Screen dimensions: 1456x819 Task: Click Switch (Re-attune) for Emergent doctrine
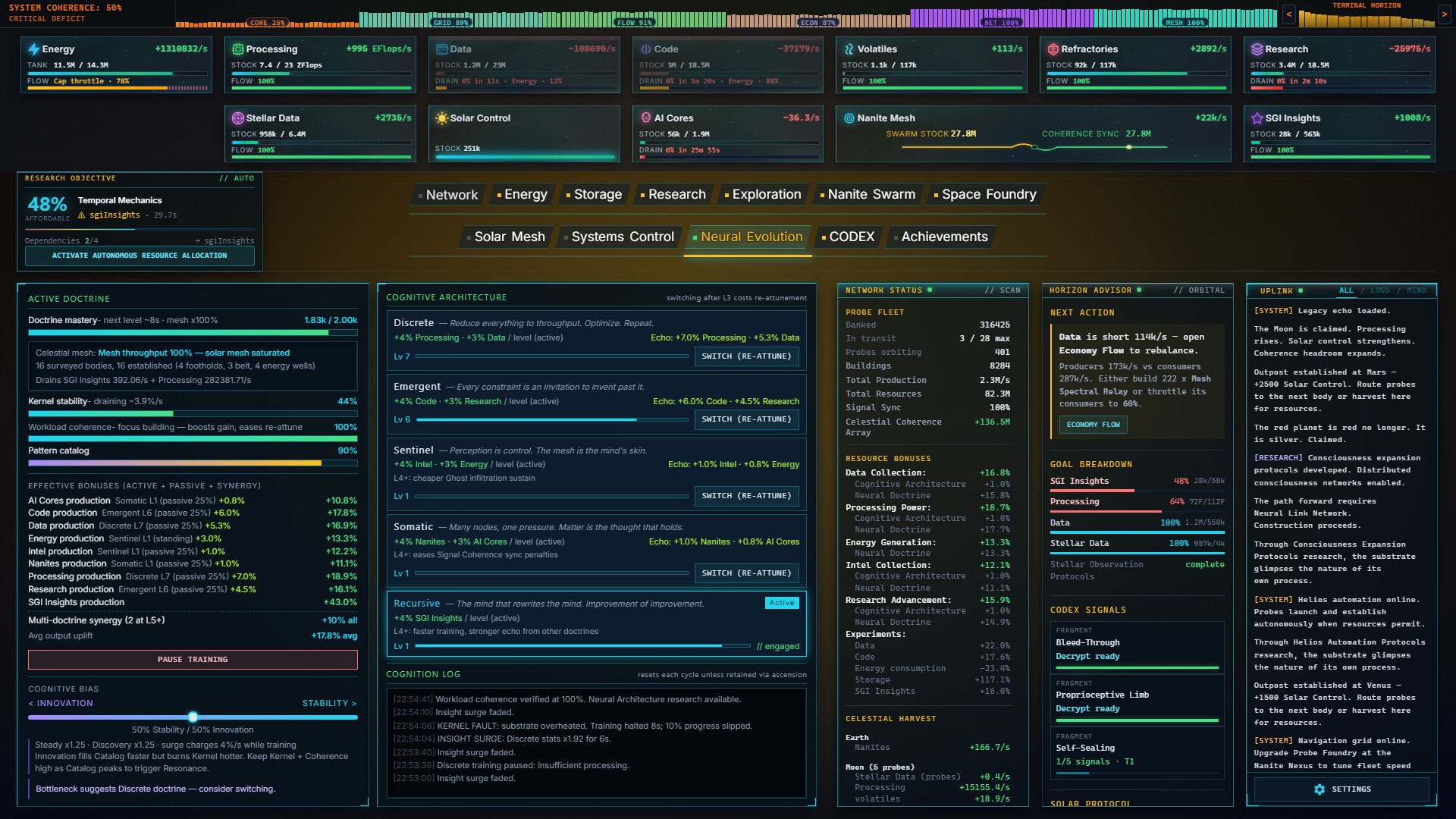pyautogui.click(x=746, y=419)
